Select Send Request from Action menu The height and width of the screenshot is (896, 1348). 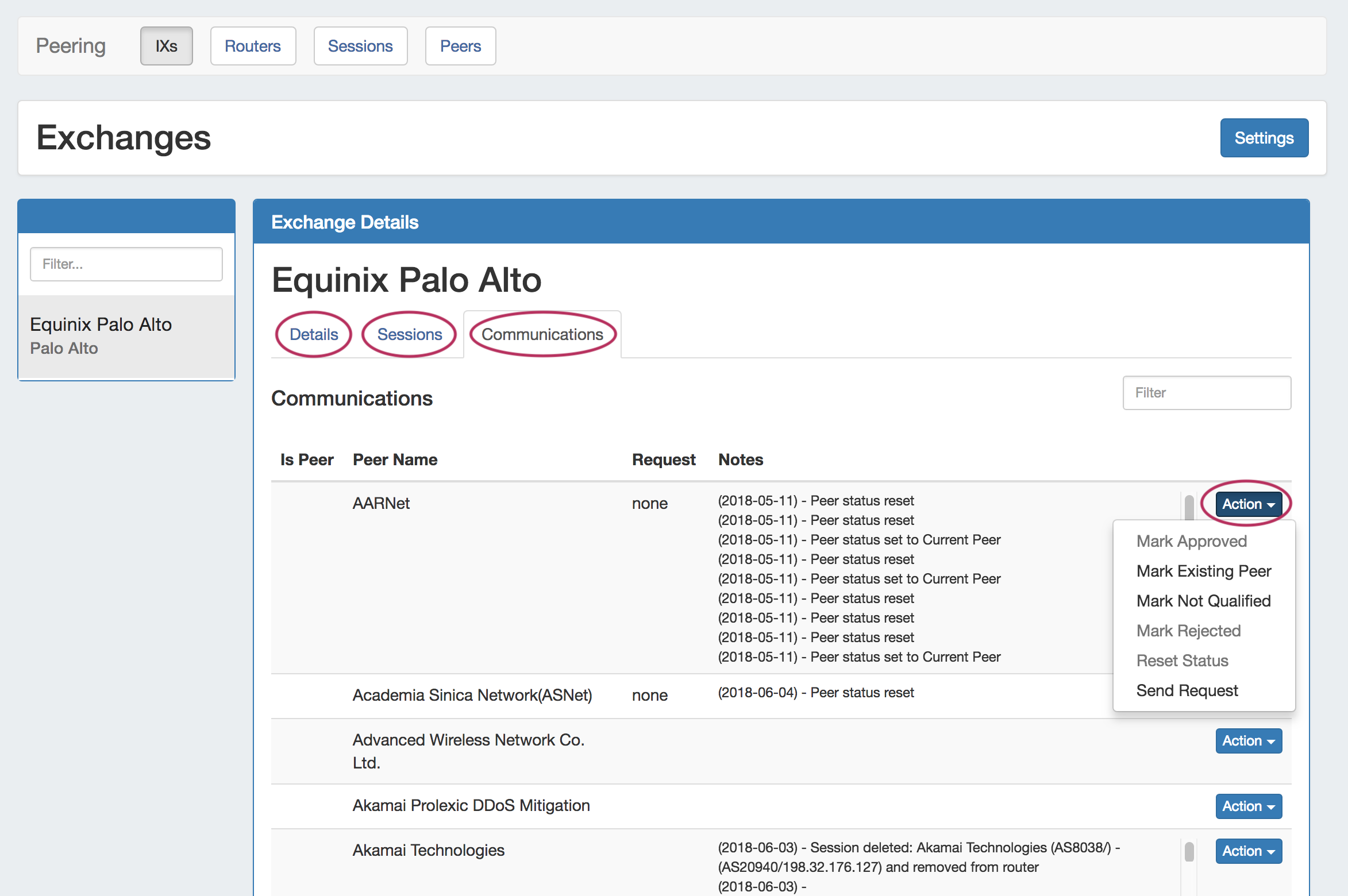[x=1187, y=690]
